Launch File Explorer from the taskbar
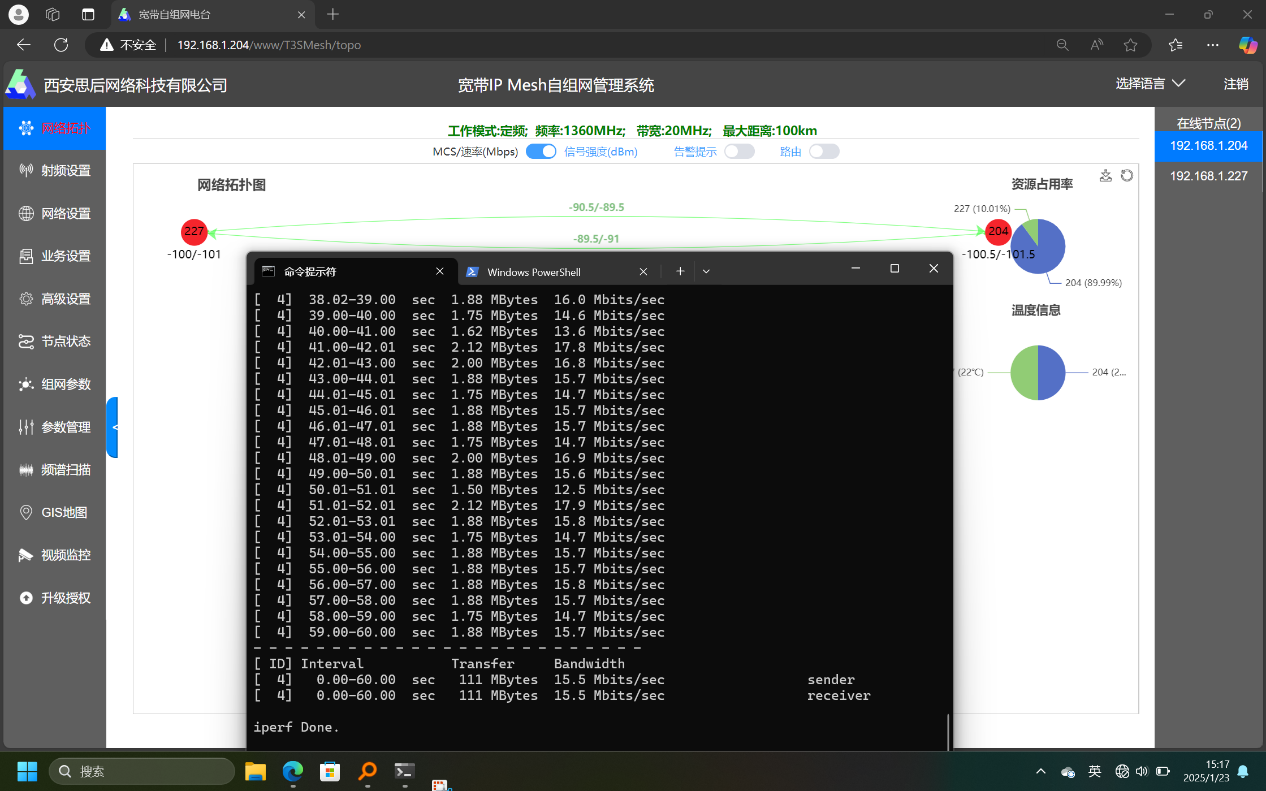 (256, 771)
